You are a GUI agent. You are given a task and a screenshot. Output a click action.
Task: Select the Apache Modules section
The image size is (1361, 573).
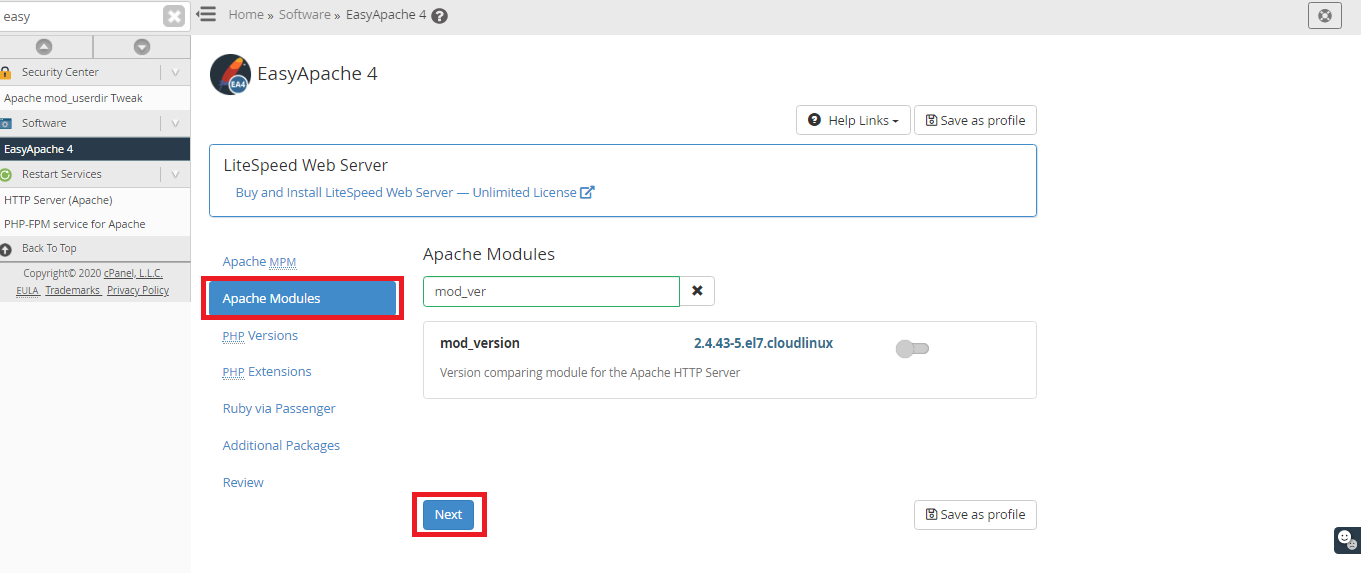click(x=302, y=298)
